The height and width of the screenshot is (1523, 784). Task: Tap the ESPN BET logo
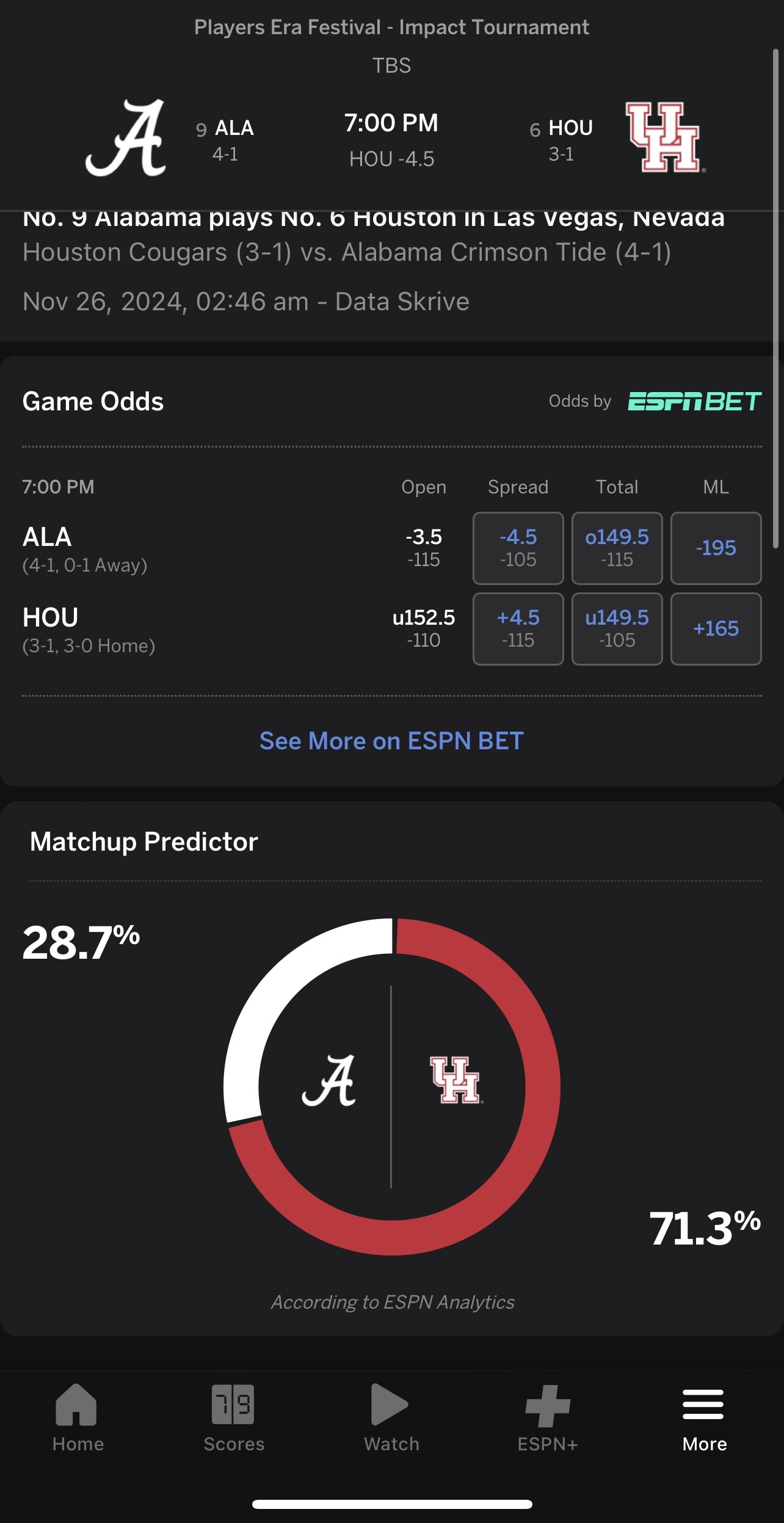pos(695,401)
